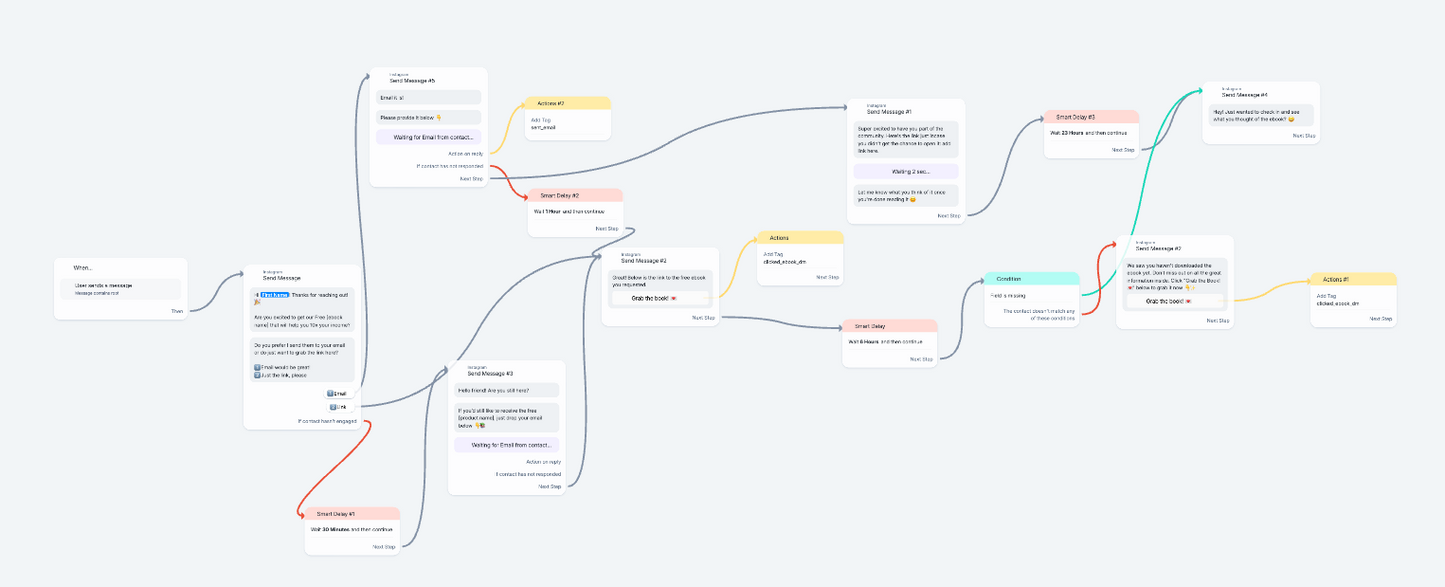1445x587 pixels.
Task: Select the Actions #2 node header
Action: point(567,103)
